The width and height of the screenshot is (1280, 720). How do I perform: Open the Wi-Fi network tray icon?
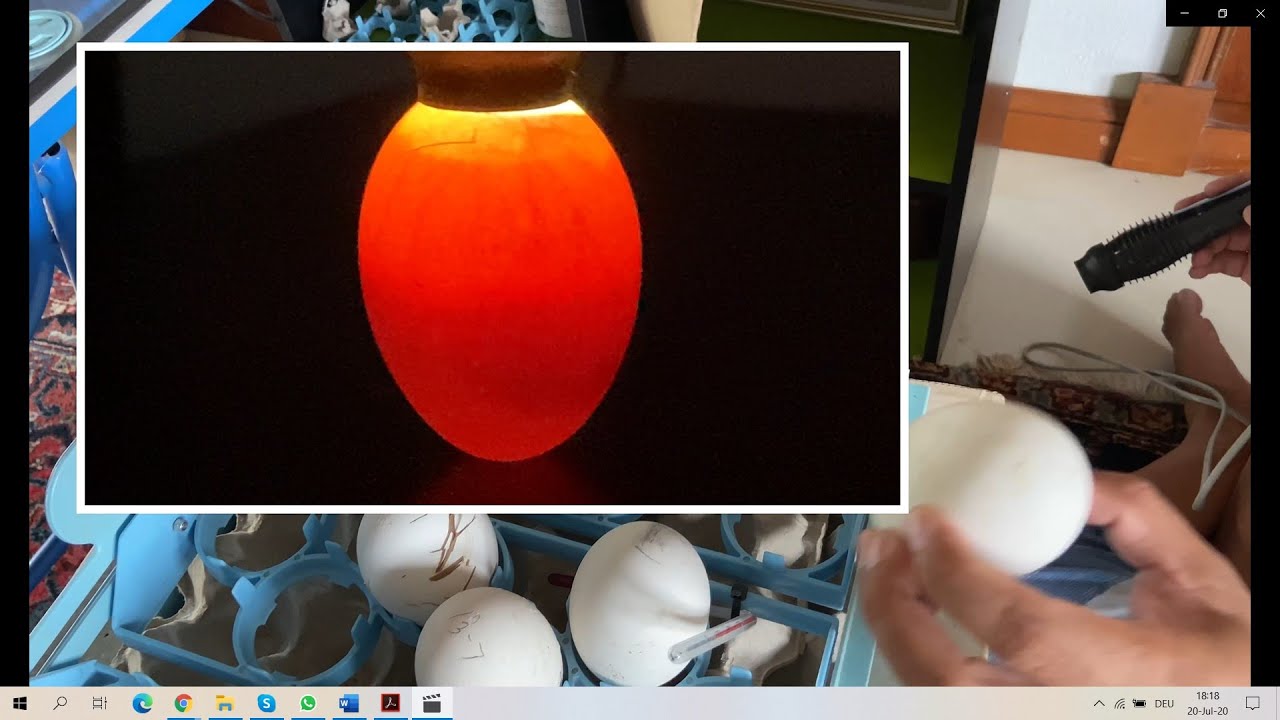[x=1120, y=704]
